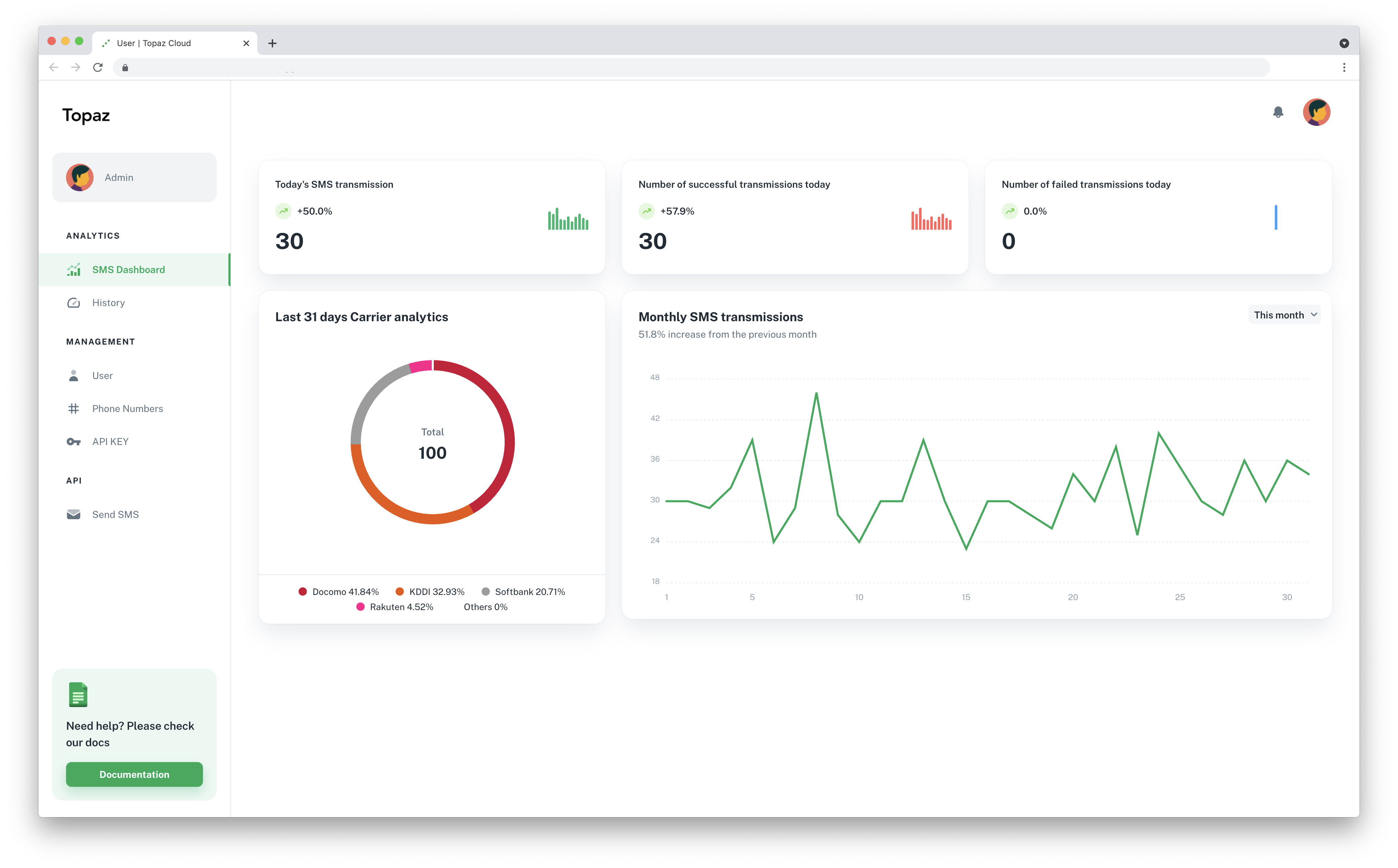Open the History menu item

point(108,303)
